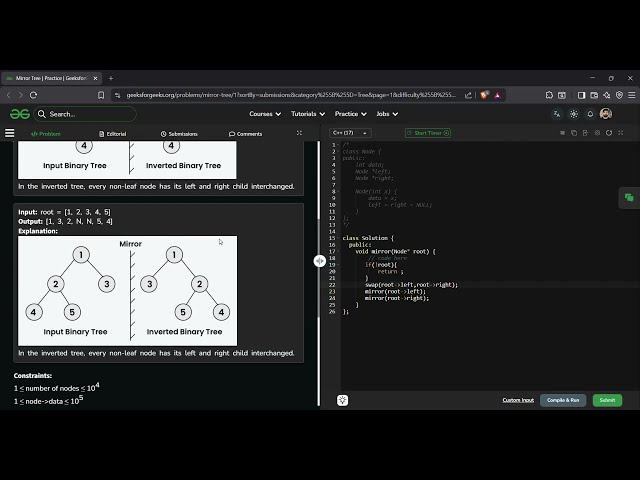
Task: Click the Custom Input link
Action: 518,400
